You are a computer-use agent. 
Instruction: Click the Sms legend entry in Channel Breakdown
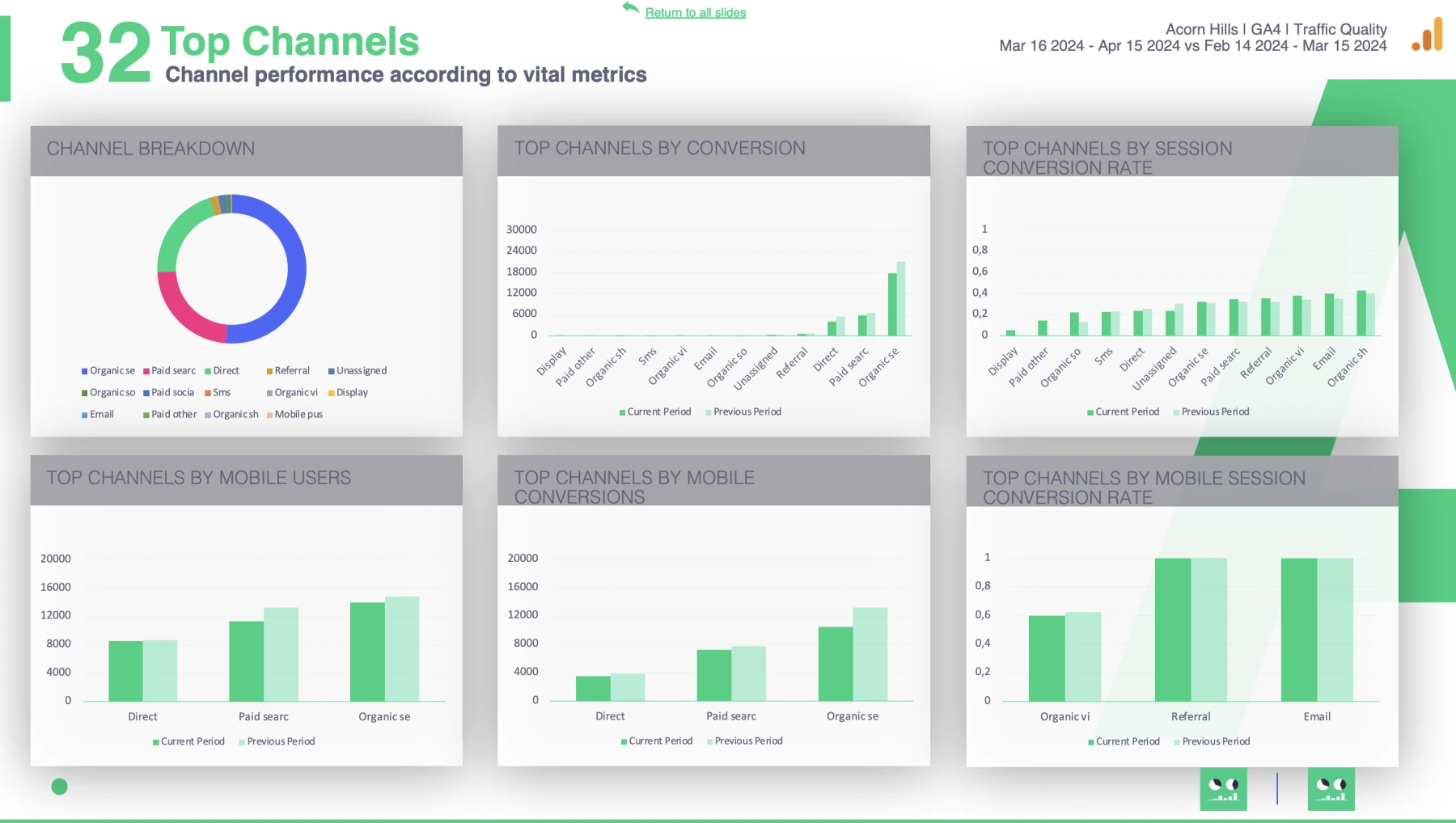coord(218,393)
